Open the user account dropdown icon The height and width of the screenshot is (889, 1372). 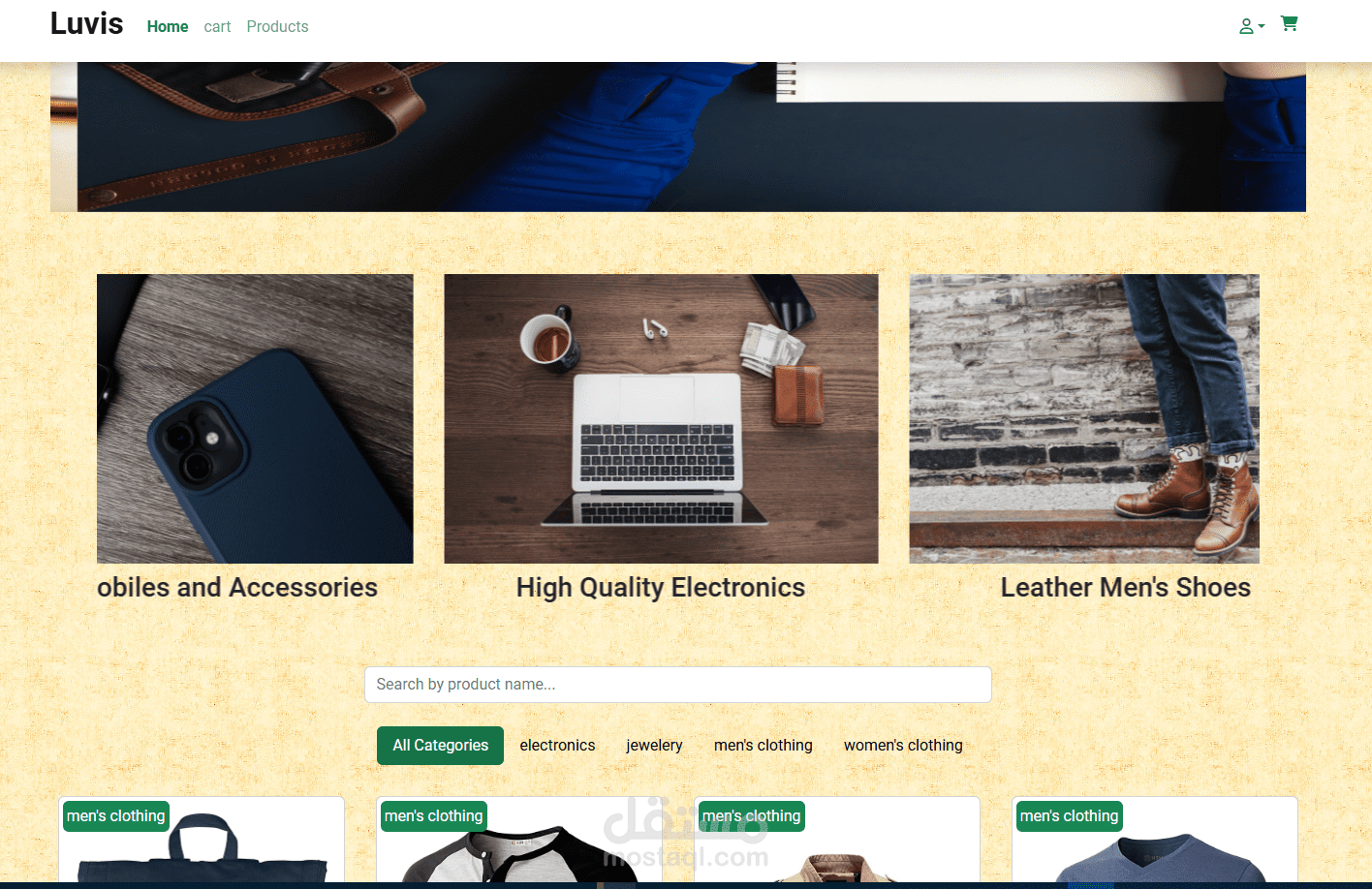1252,26
